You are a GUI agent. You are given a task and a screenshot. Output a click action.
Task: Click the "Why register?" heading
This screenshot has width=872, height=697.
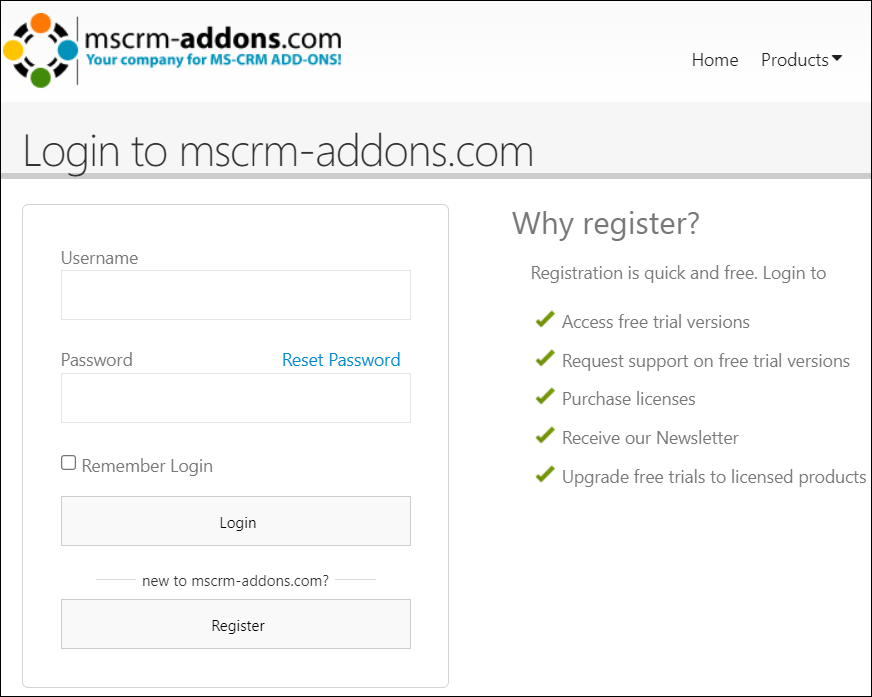click(605, 223)
